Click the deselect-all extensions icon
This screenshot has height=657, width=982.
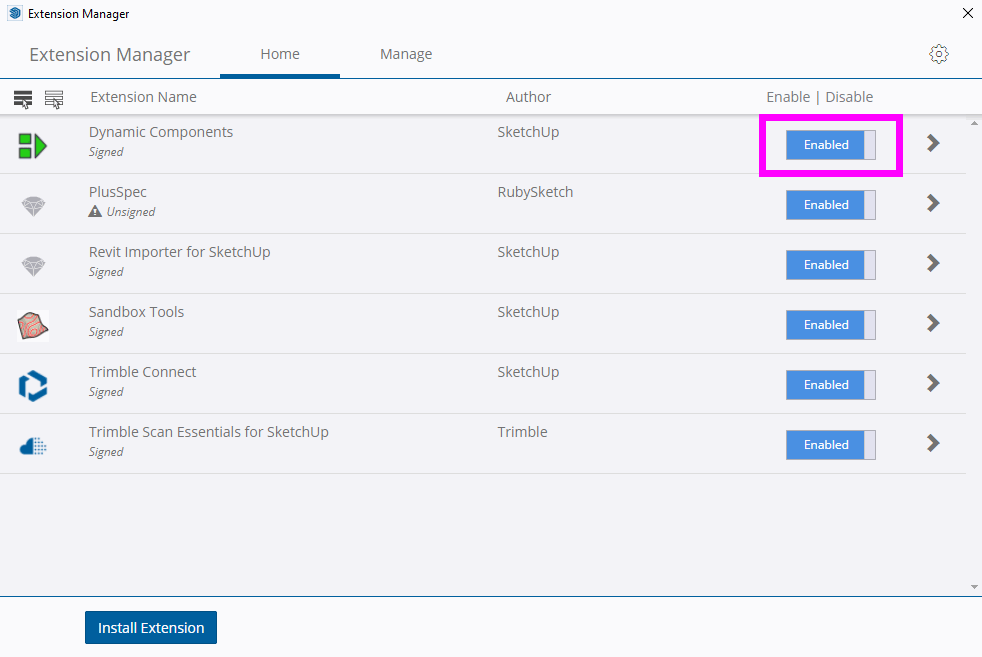54,99
